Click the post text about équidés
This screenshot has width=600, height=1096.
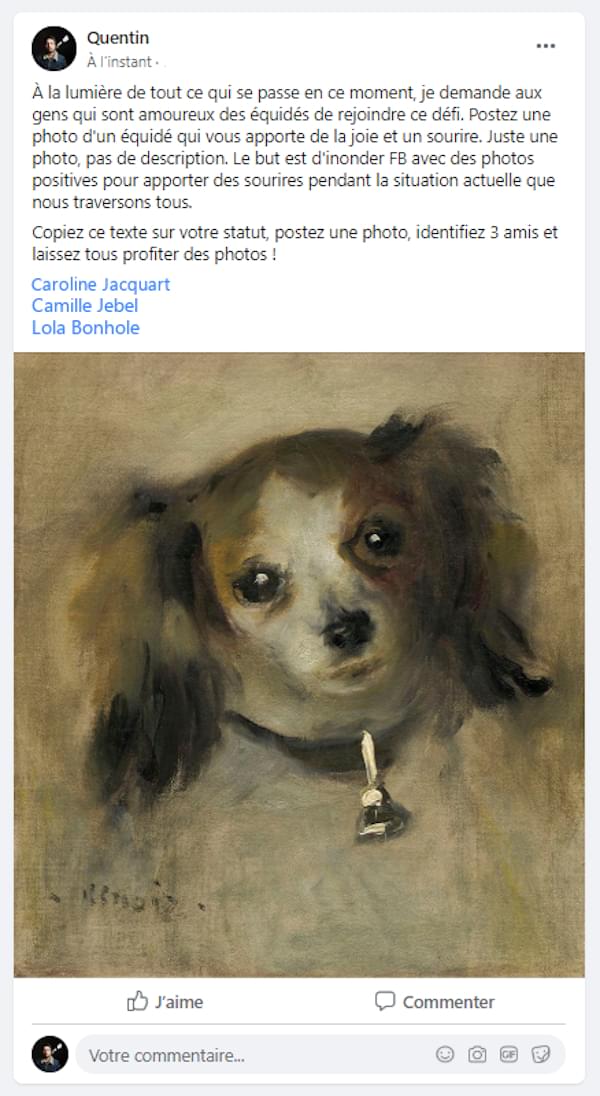tap(294, 147)
